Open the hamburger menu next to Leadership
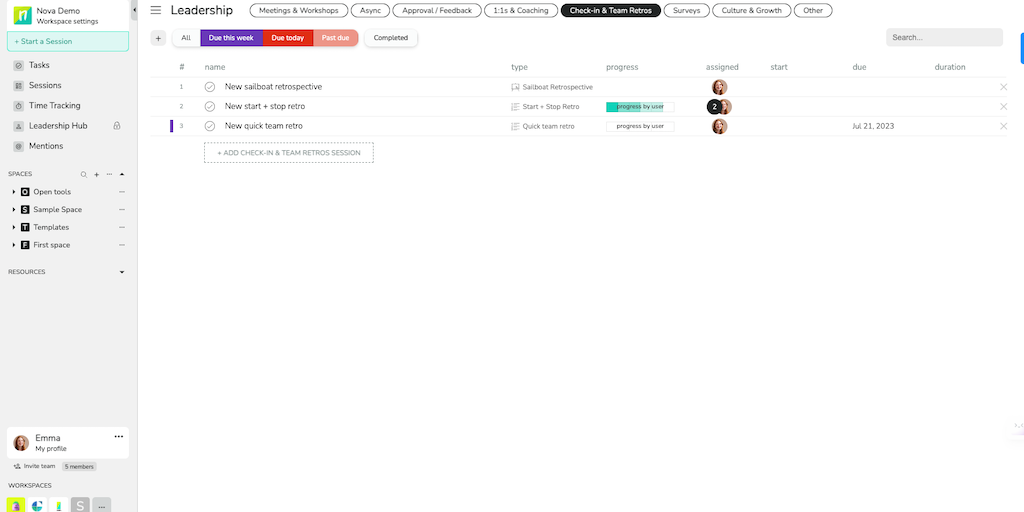This screenshot has height=512, width=1024. click(x=155, y=10)
